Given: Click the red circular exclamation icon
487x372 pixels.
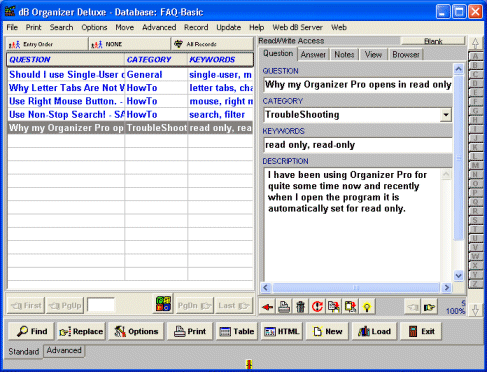Looking at the screenshot, I should click(317, 307).
